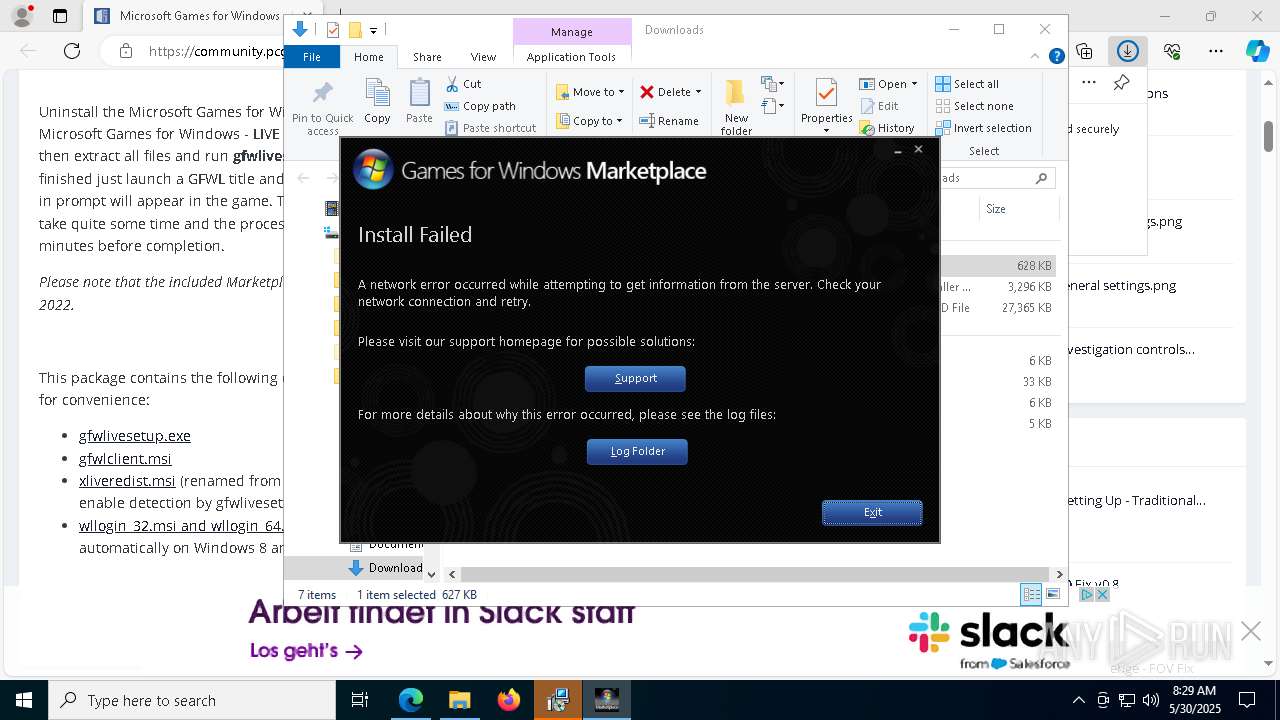Open the Open dropdown in Explorer ribbon
Viewport: 1280px width, 720px height.
(888, 84)
